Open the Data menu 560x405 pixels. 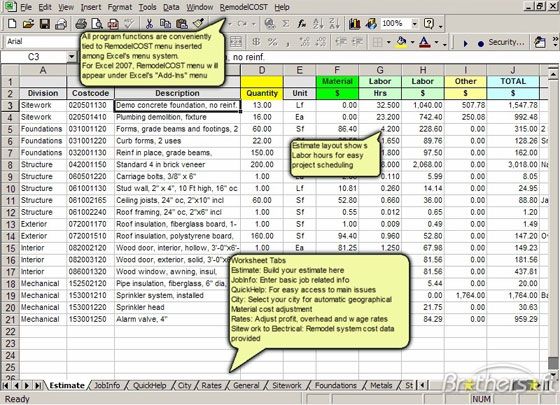[171, 7]
